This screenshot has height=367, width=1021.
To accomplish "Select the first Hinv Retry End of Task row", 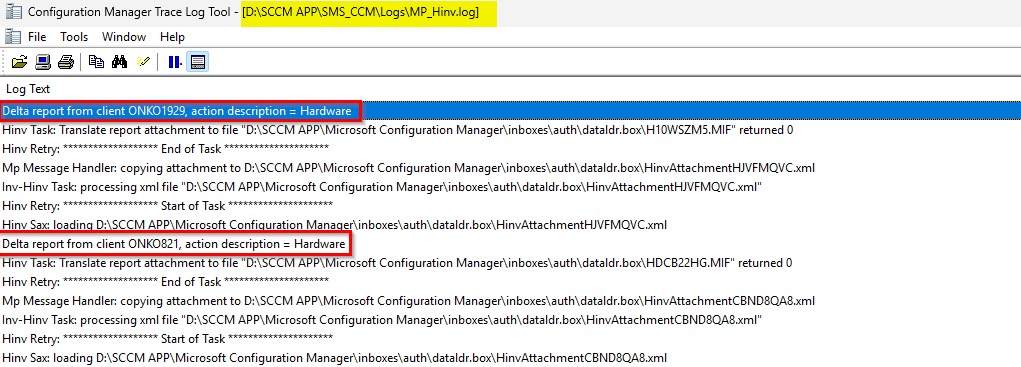I will coord(510,148).
